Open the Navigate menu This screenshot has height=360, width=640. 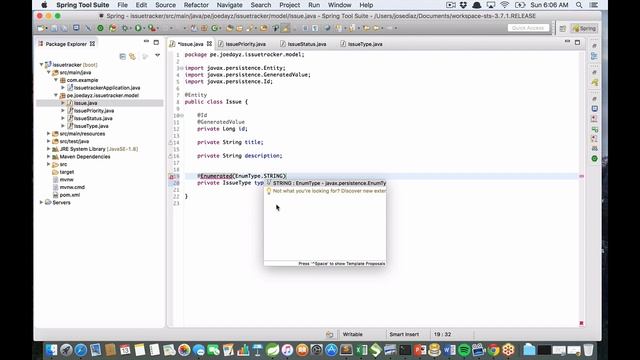pyautogui.click(x=229, y=5)
